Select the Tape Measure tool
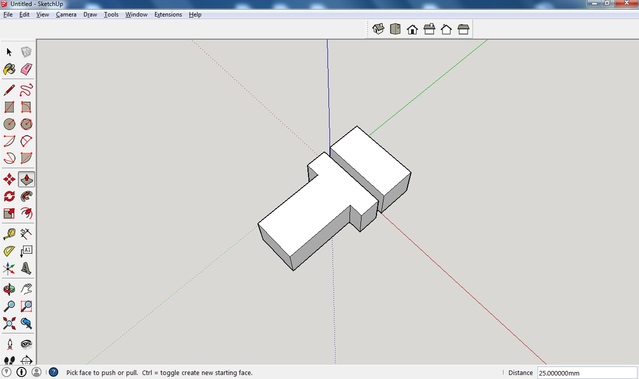The image size is (639, 379). (9, 234)
